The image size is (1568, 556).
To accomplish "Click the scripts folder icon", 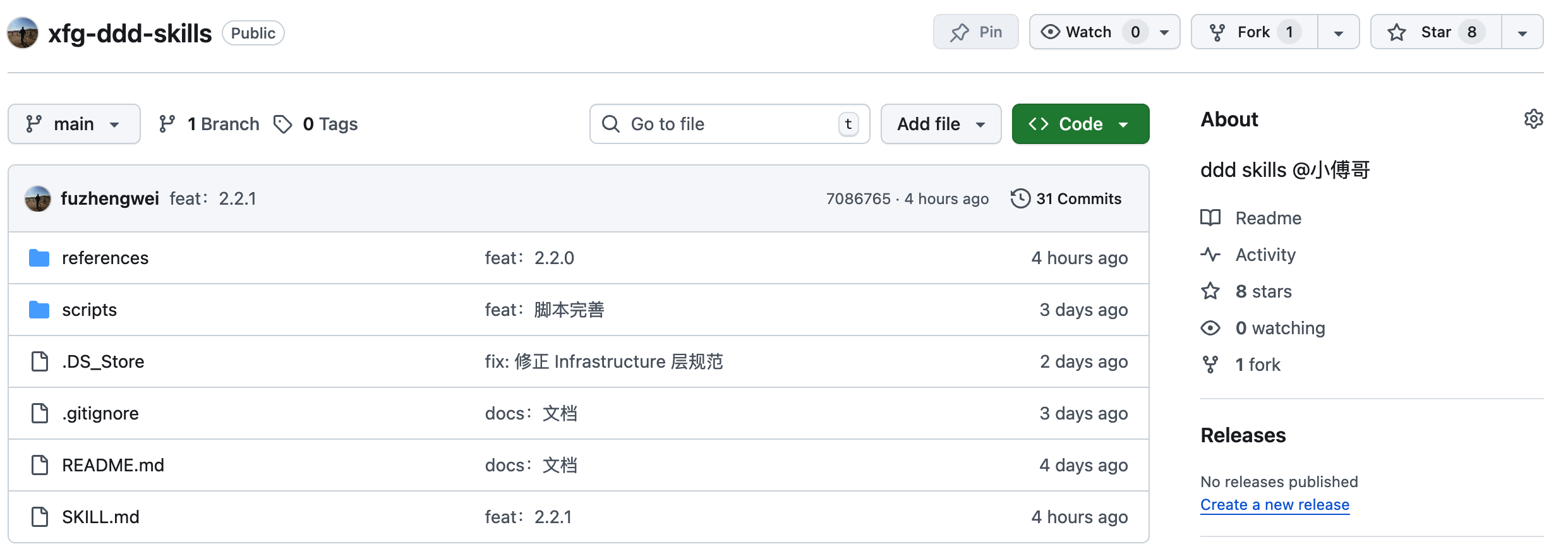I will coord(39,310).
